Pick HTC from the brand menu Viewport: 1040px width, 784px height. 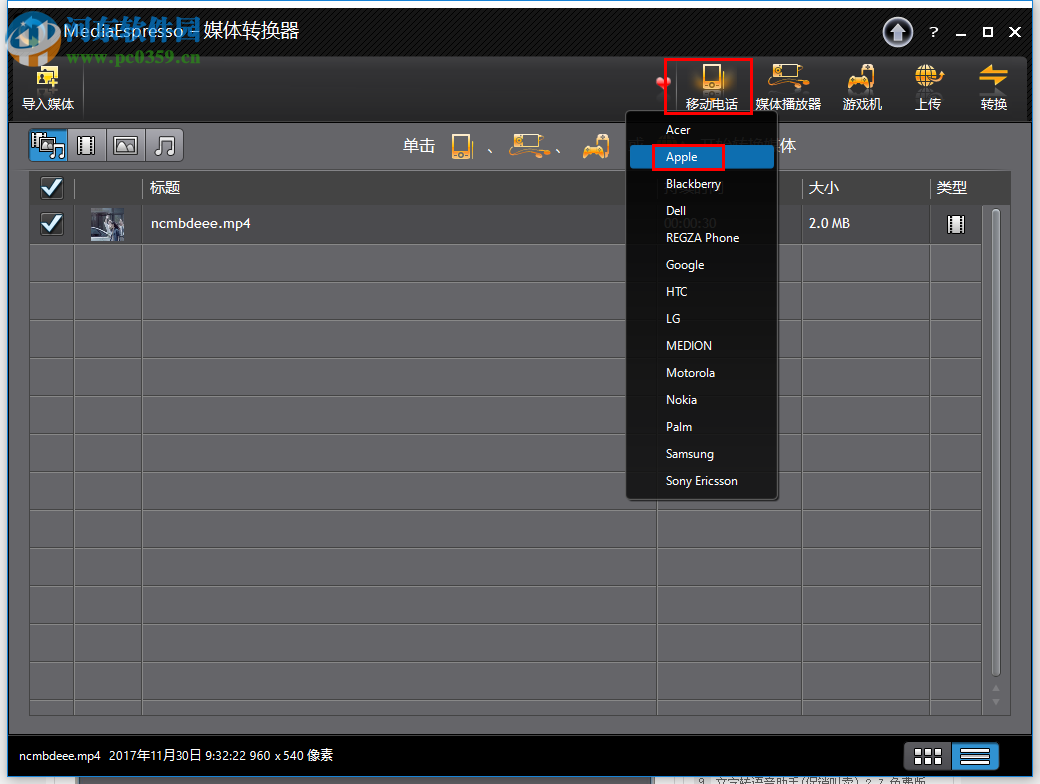pyautogui.click(x=702, y=292)
